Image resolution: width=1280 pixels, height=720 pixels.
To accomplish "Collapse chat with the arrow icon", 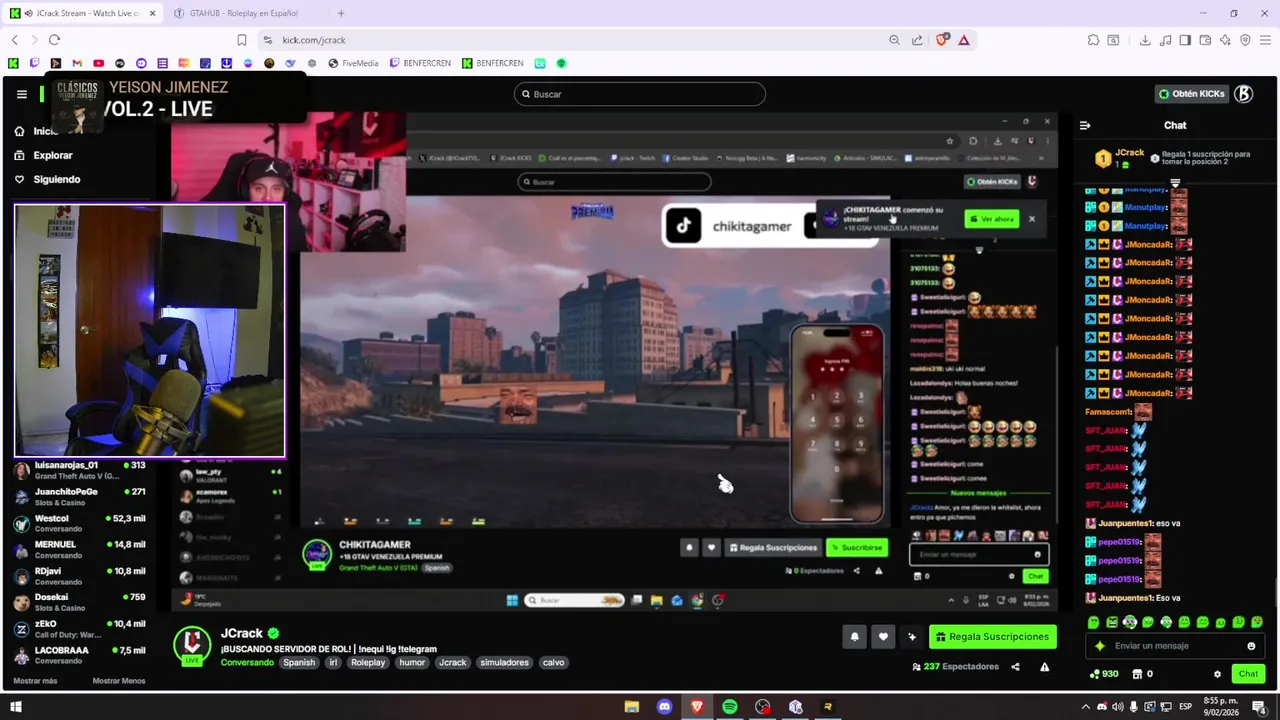I will [x=1085, y=125].
